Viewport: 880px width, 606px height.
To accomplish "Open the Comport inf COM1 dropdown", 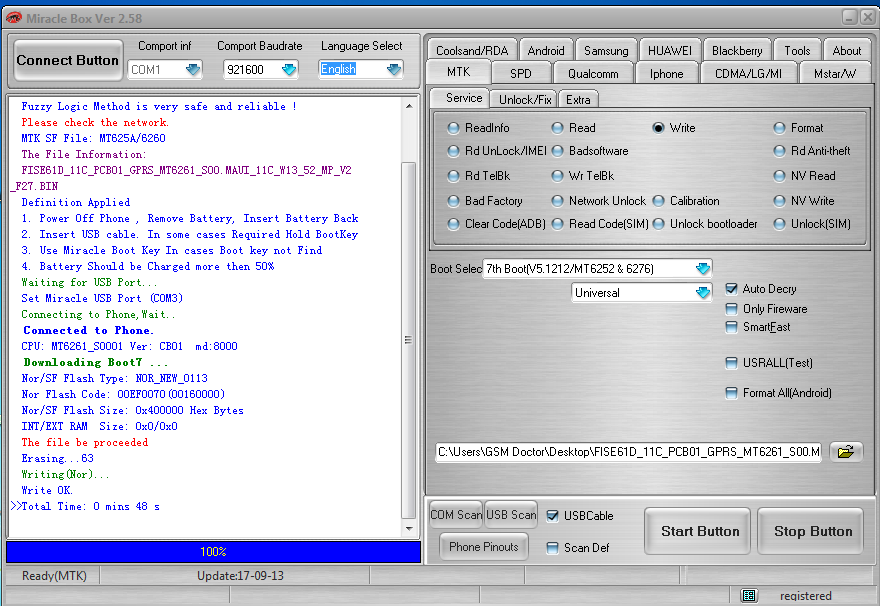I will pos(193,70).
